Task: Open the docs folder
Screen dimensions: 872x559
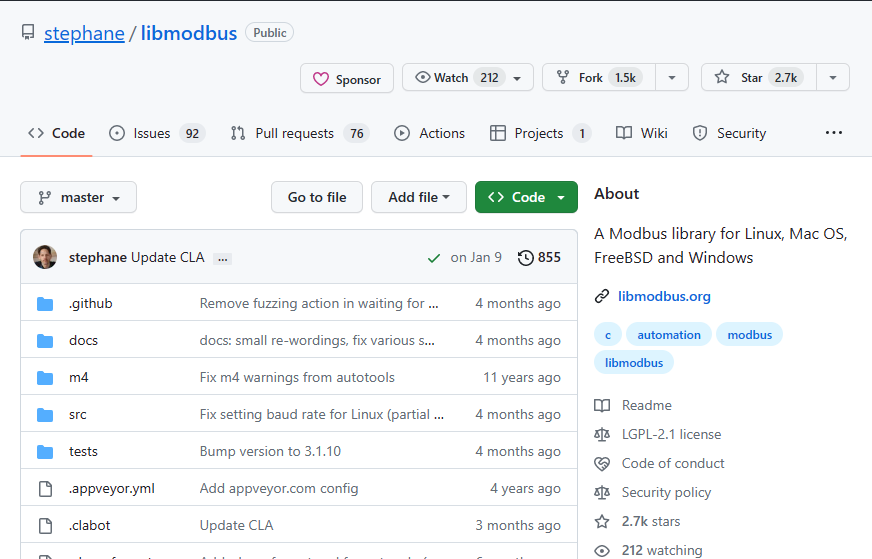Action: coord(83,340)
